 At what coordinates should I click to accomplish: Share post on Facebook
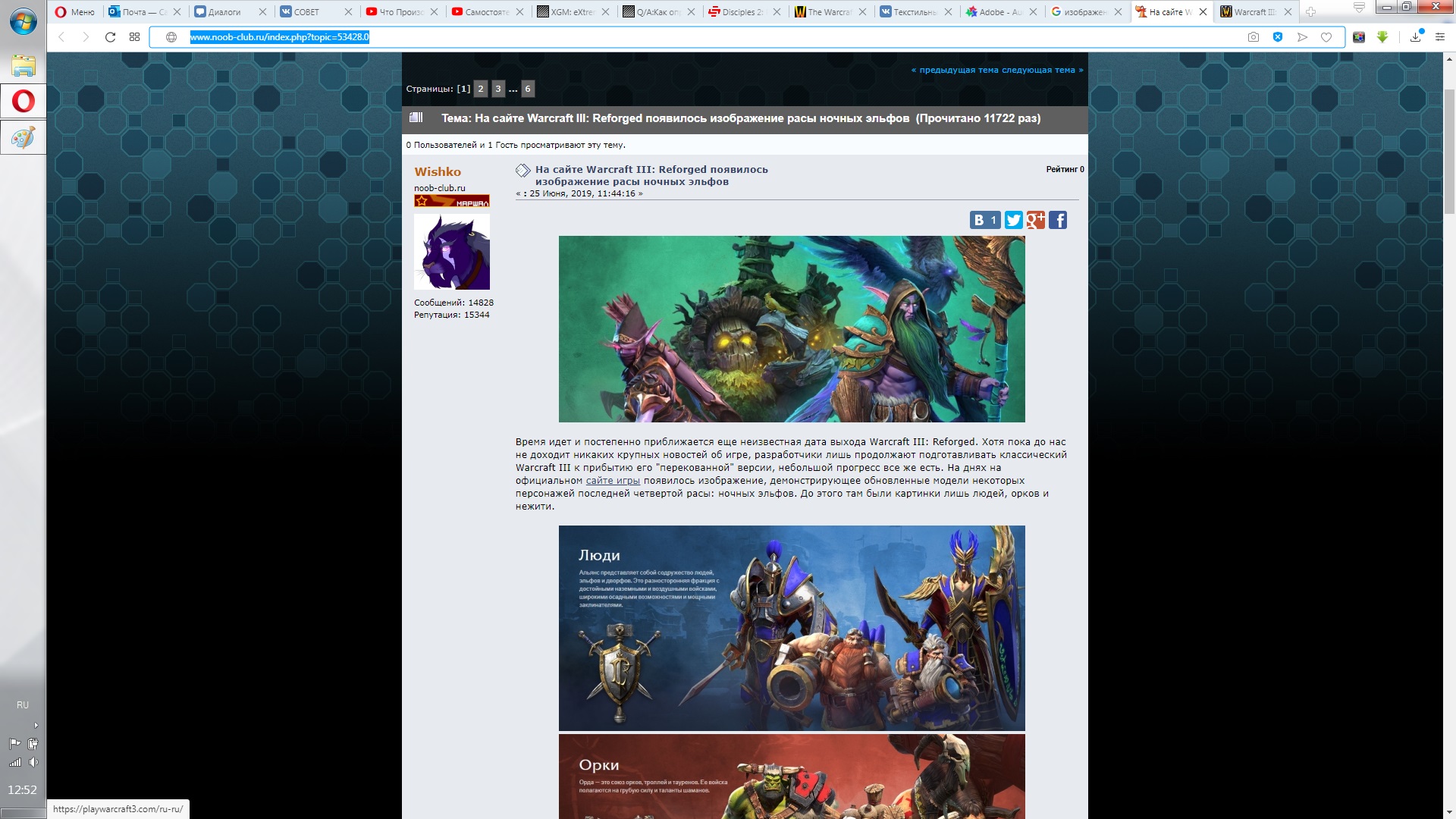pyautogui.click(x=1058, y=220)
